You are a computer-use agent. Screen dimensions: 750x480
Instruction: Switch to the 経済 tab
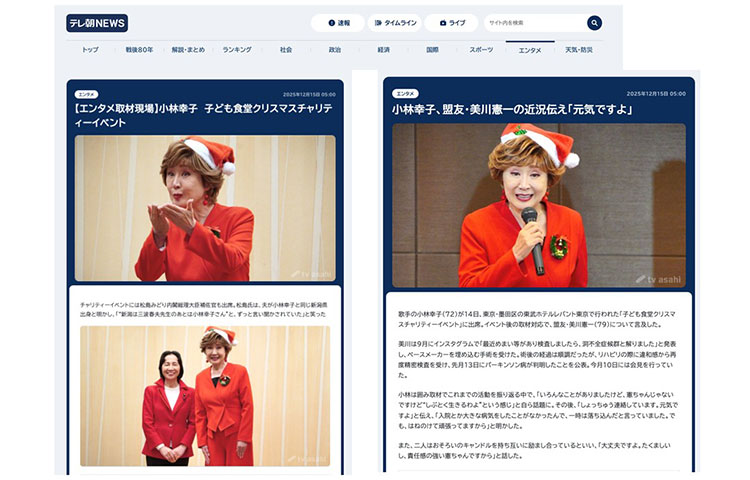pos(384,49)
